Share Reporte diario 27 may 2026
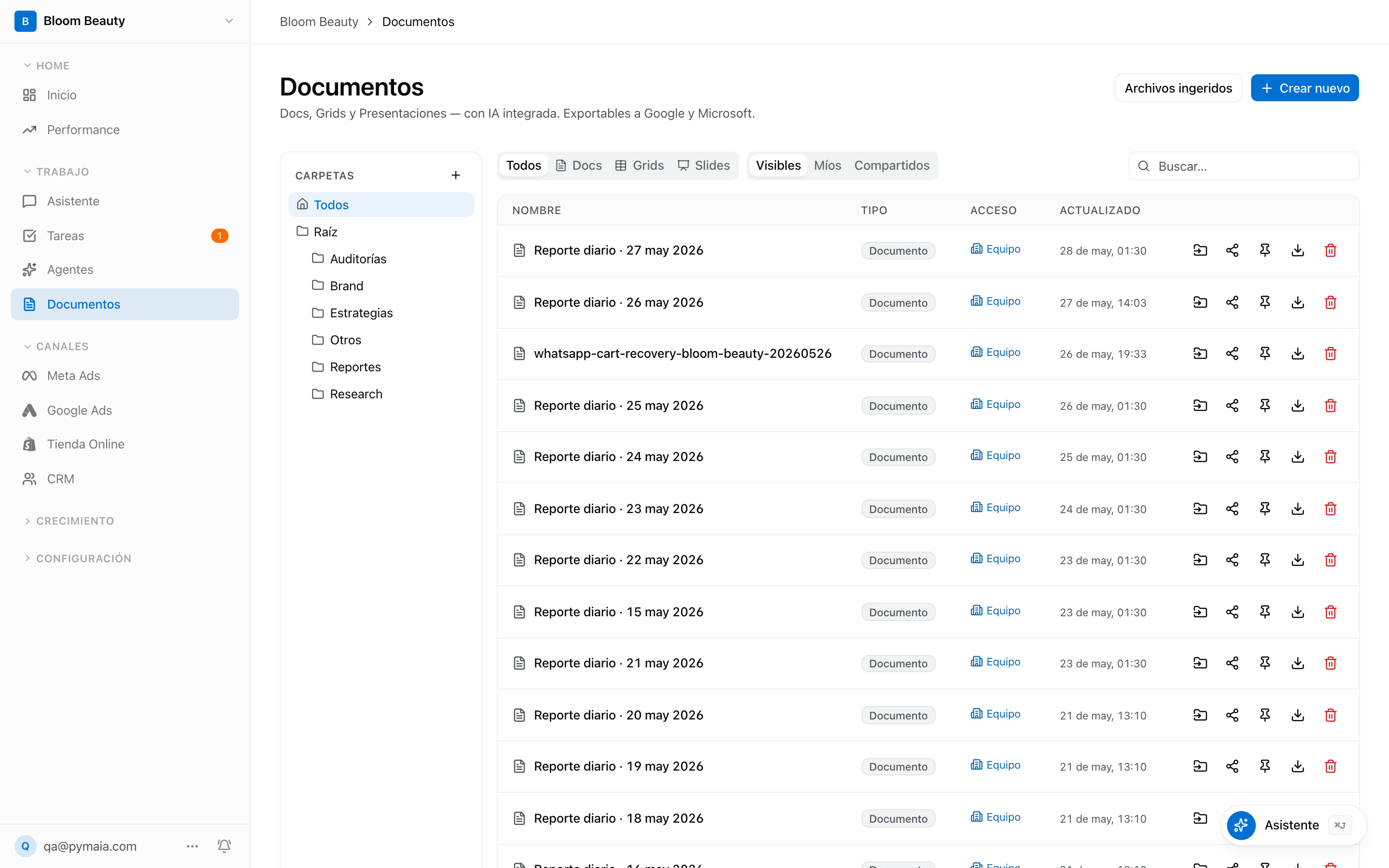 [1232, 250]
